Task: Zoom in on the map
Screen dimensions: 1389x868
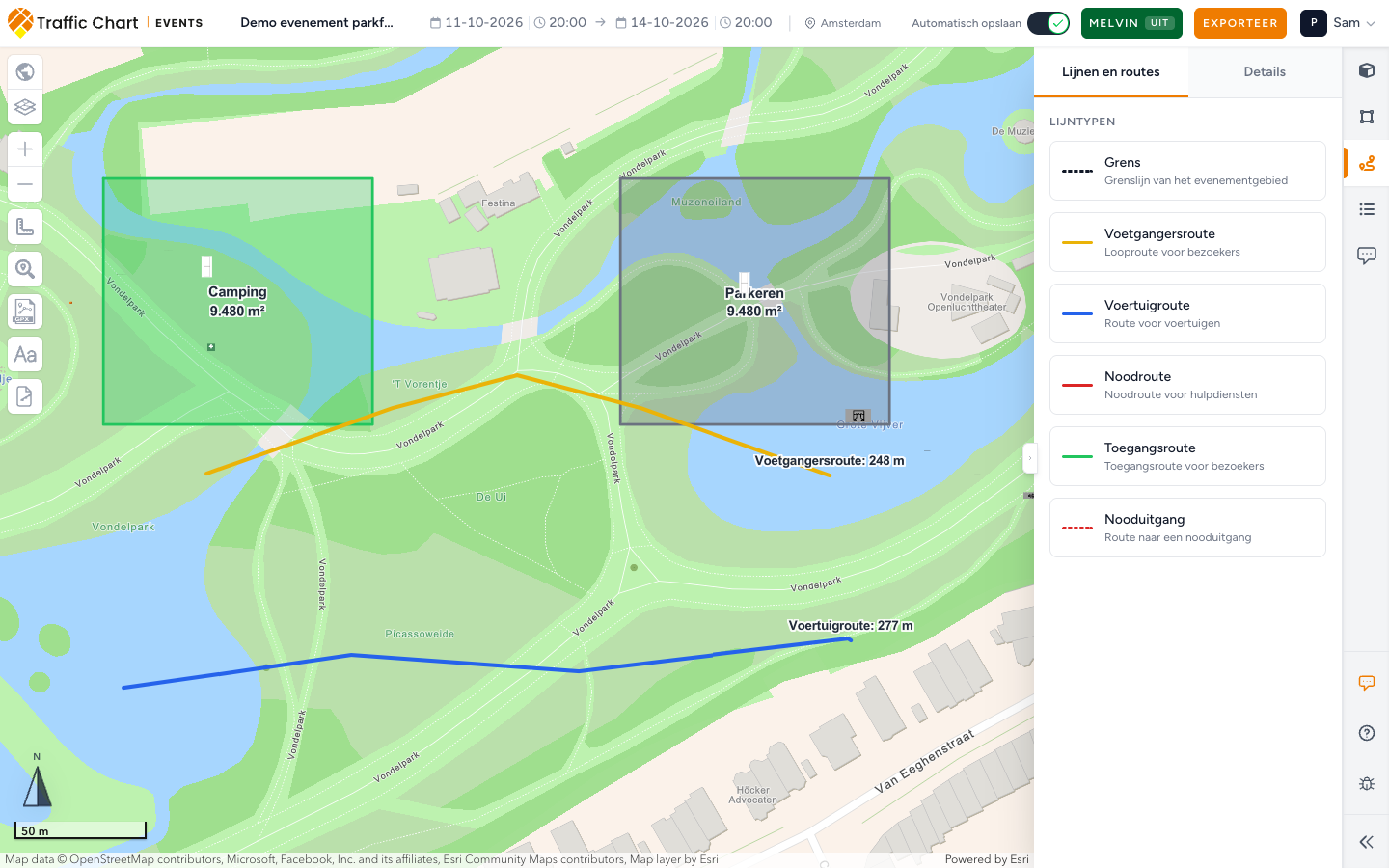Action: (25, 149)
